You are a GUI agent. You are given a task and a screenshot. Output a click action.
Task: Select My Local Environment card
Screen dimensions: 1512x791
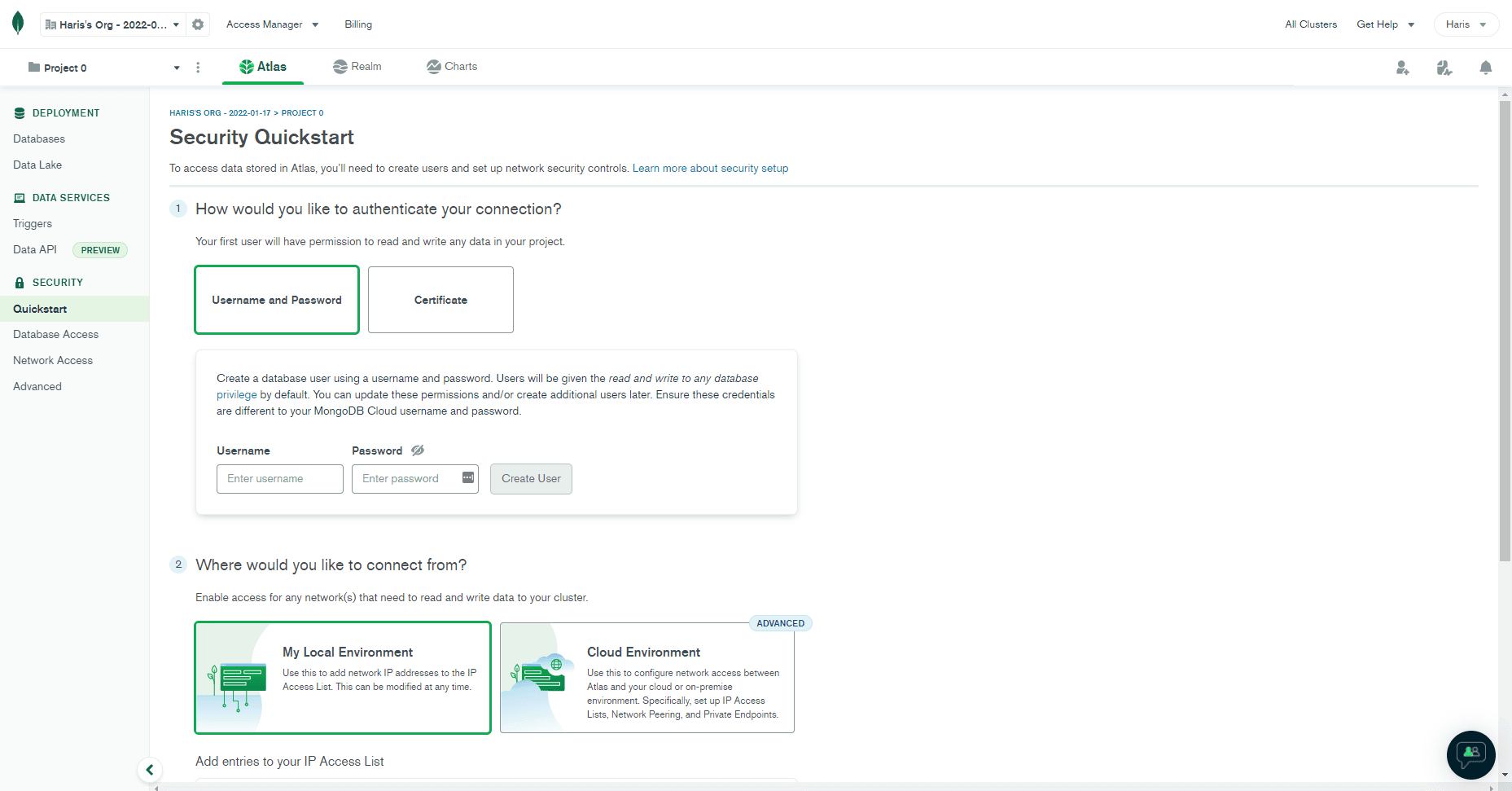[x=343, y=678]
